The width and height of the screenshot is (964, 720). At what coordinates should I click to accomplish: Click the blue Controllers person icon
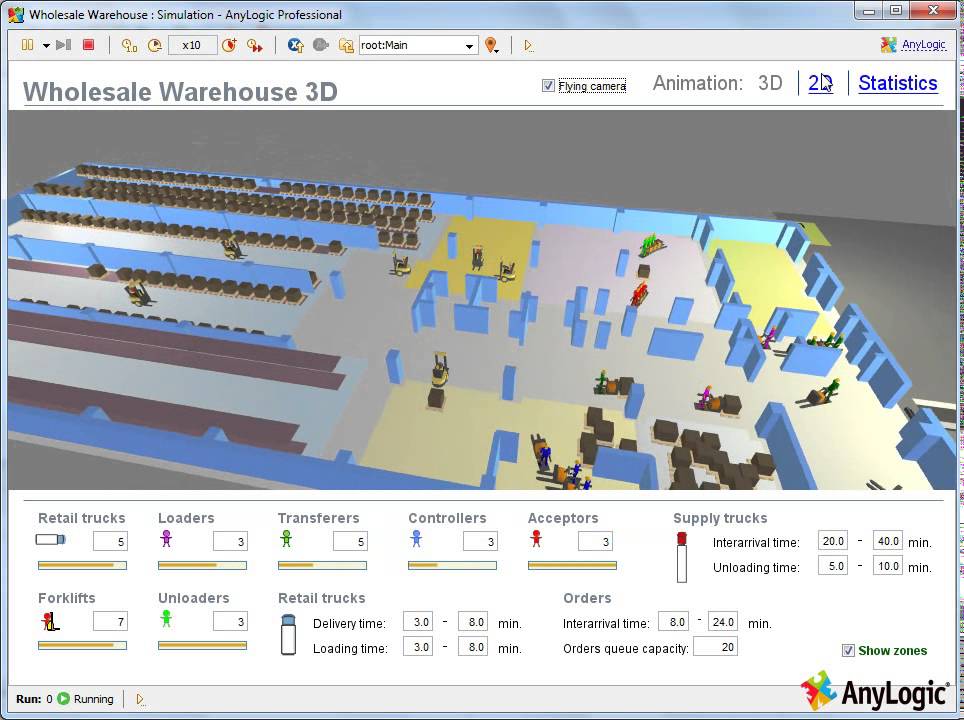tap(416, 539)
